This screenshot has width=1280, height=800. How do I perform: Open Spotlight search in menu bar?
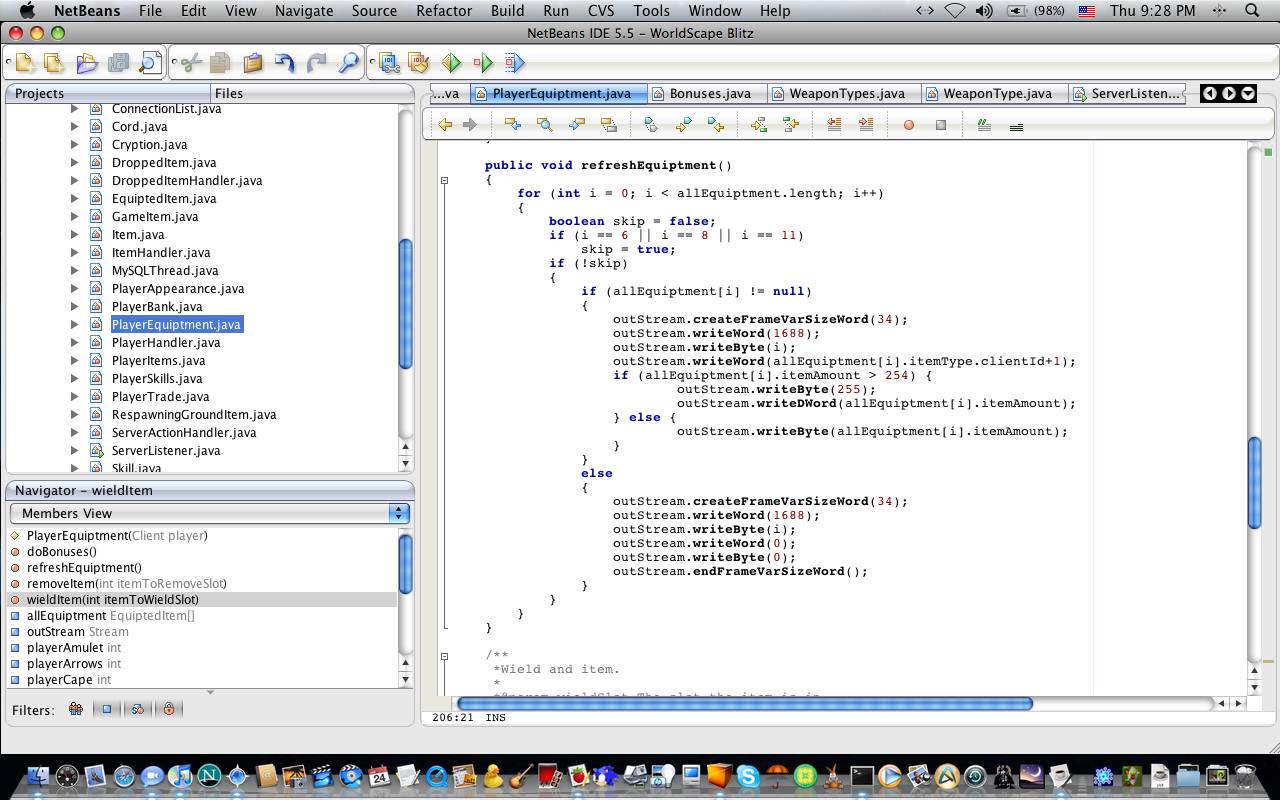(x=1252, y=11)
